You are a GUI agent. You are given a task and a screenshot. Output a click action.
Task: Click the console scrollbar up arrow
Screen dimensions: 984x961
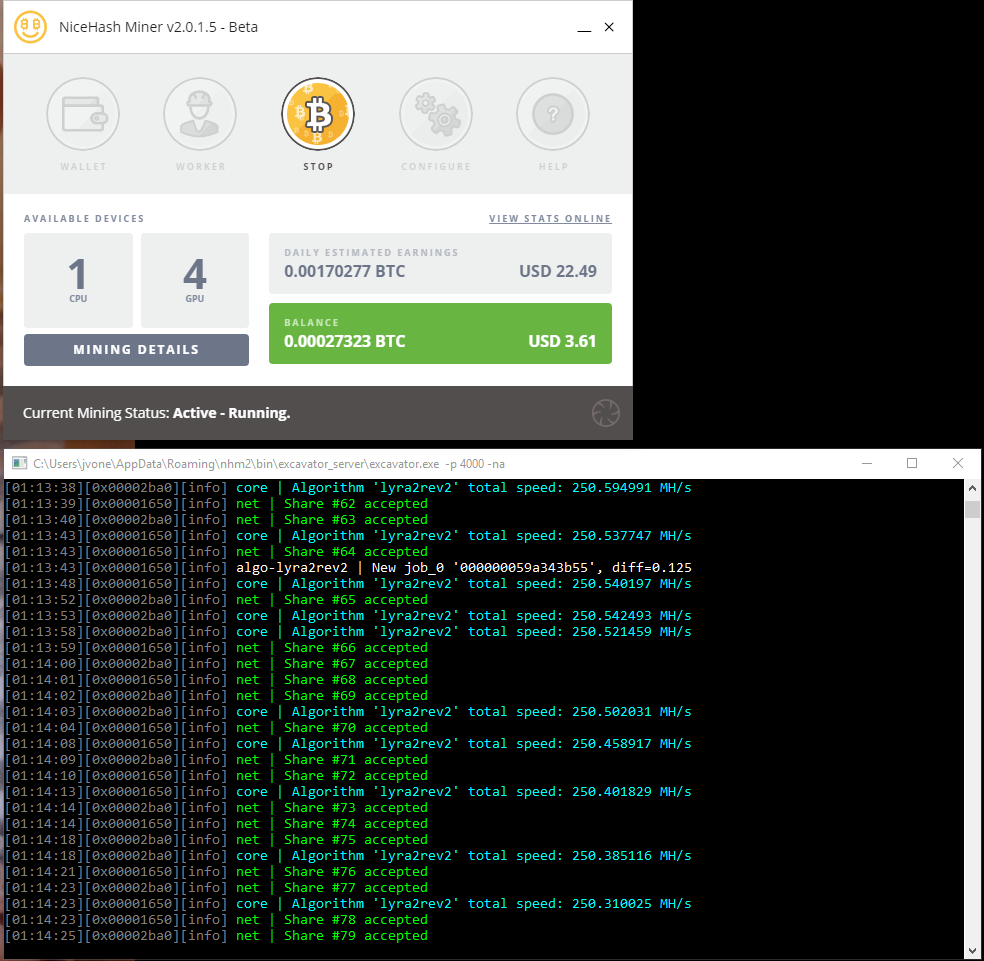[972, 488]
